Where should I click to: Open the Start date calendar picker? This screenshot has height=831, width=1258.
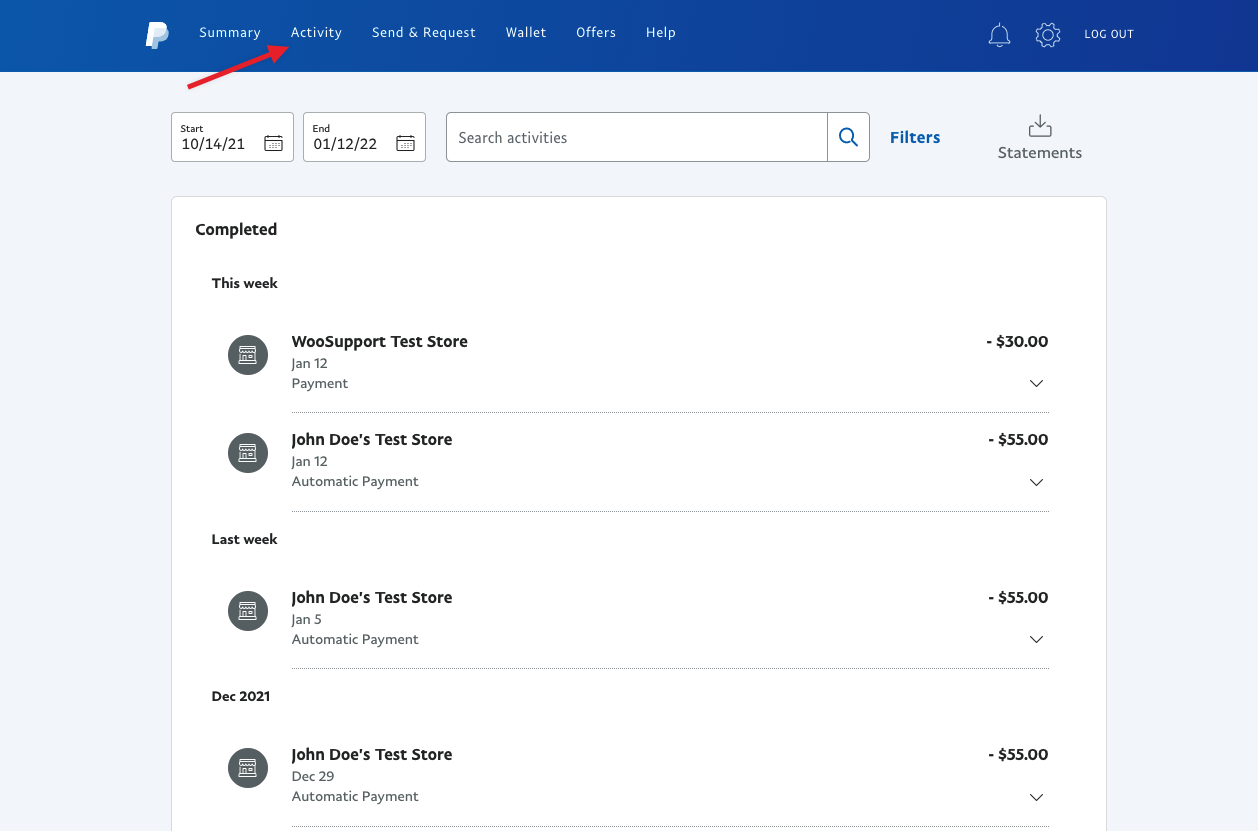(x=273, y=143)
